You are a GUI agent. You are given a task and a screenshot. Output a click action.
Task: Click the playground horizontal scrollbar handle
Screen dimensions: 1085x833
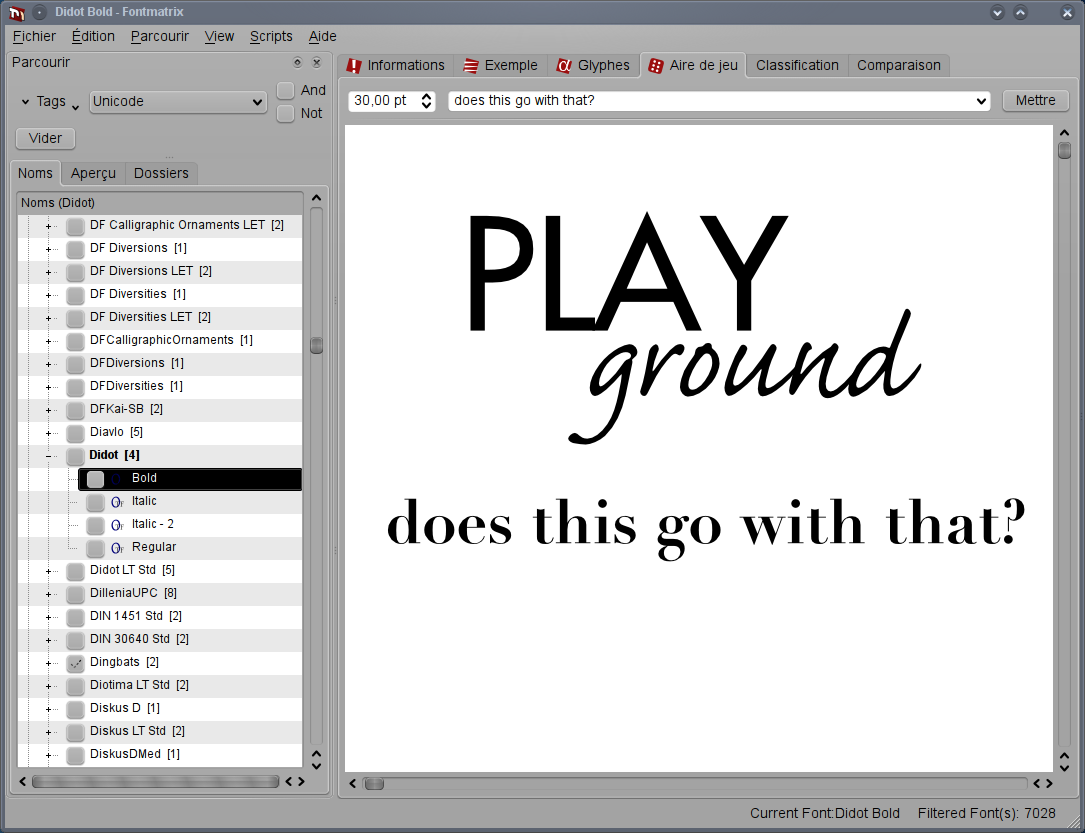point(374,784)
